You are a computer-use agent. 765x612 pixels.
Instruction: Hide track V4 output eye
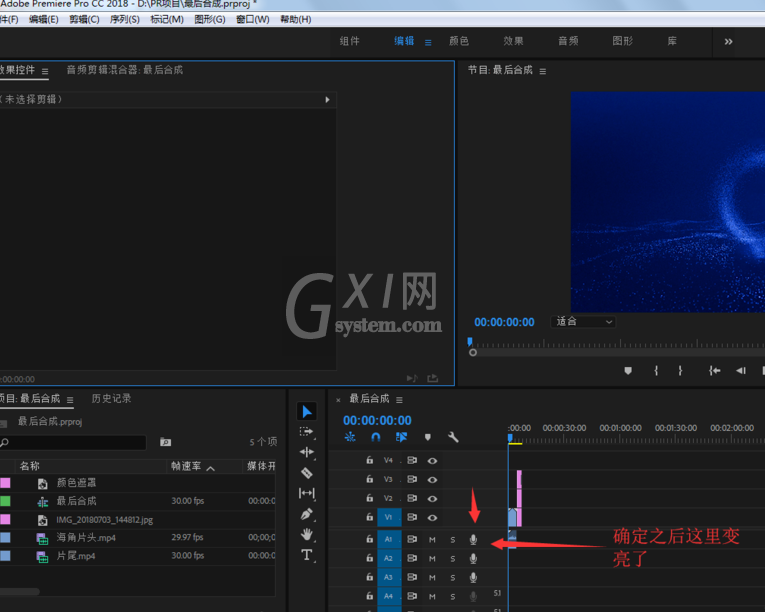tap(432, 461)
